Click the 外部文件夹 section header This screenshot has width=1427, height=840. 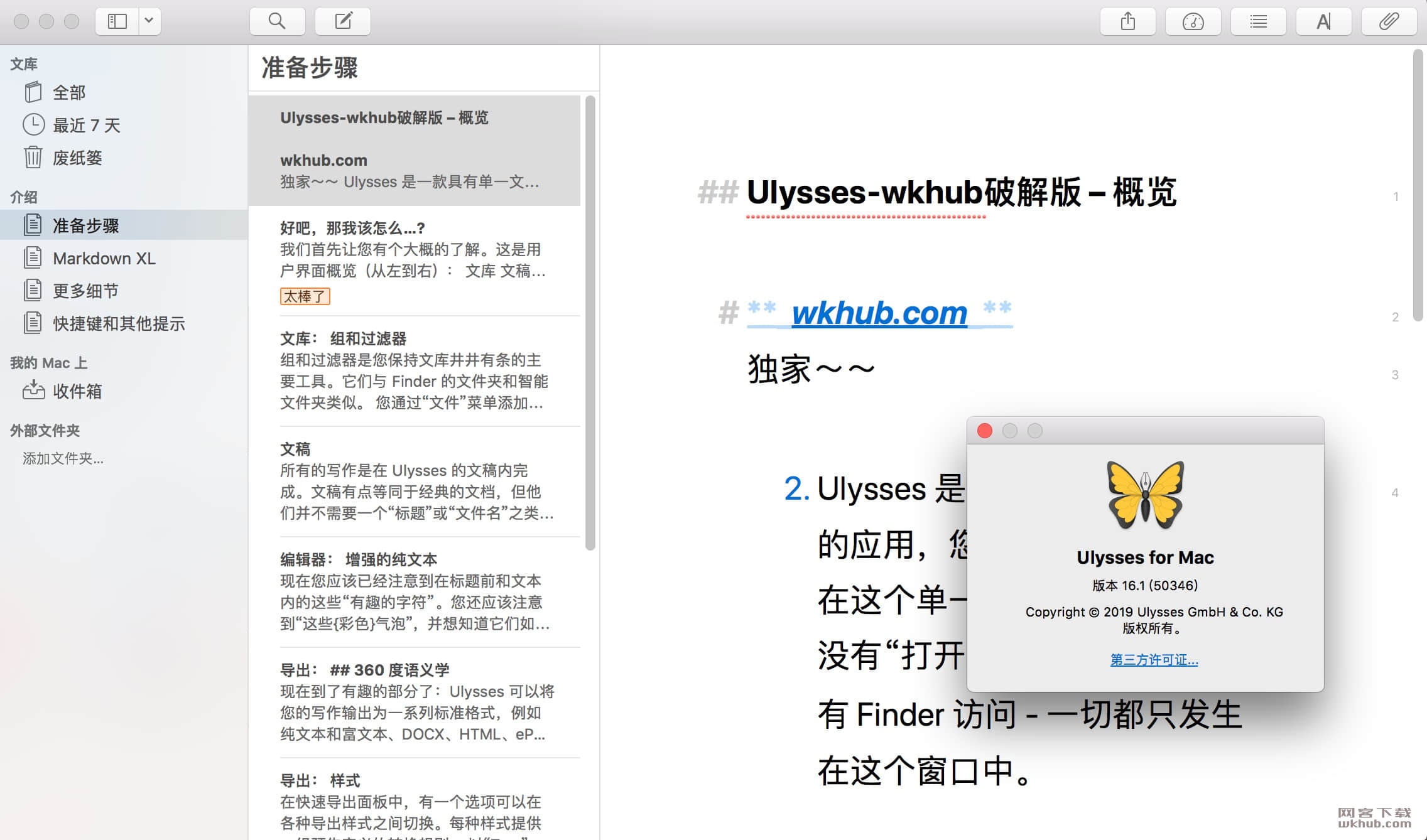pos(45,431)
